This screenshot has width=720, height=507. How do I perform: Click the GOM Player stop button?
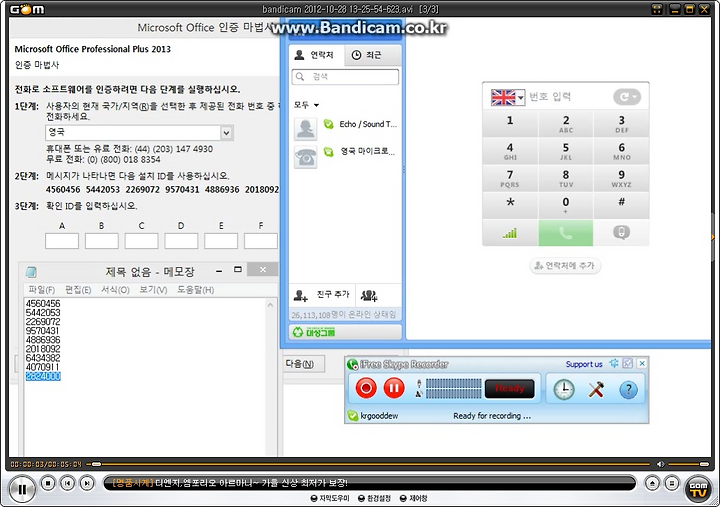click(48, 483)
